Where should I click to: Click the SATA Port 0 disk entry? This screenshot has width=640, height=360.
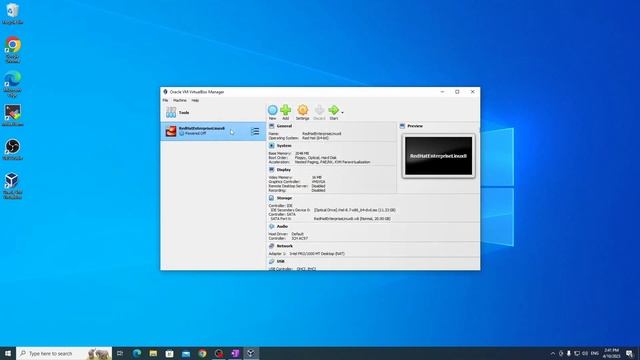352,219
